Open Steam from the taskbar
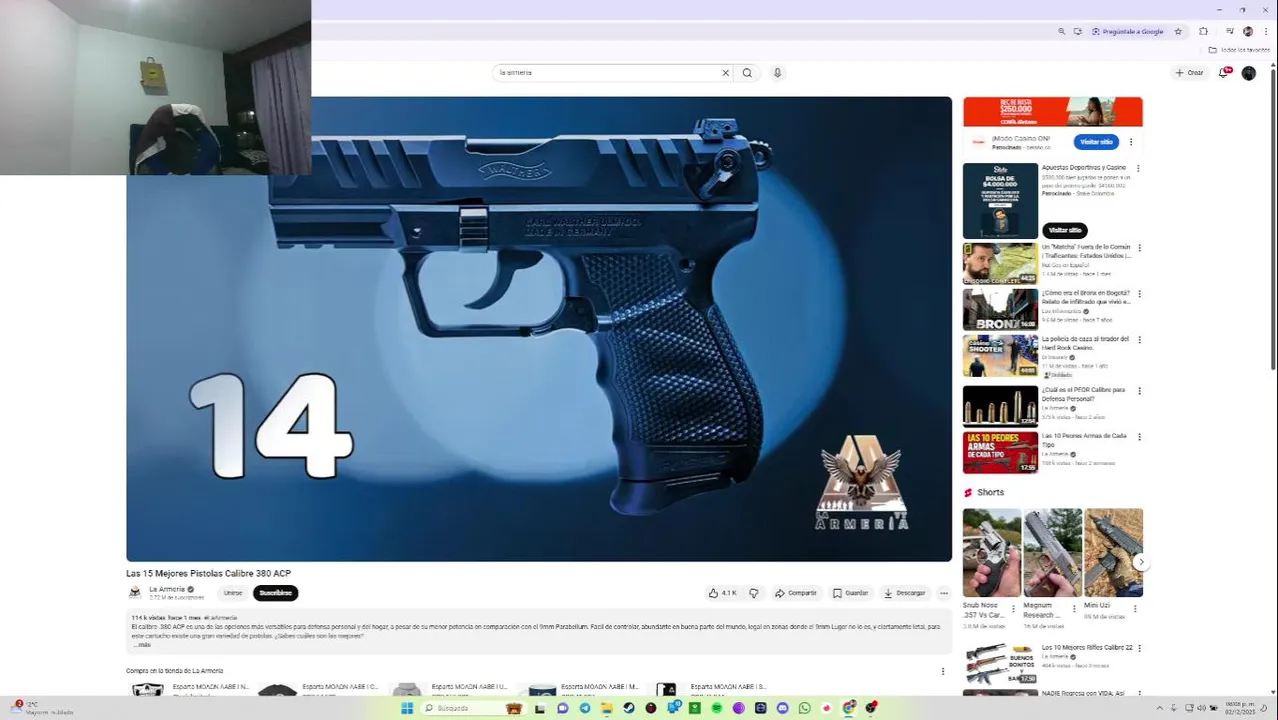The image size is (1278, 720). click(x=629, y=708)
